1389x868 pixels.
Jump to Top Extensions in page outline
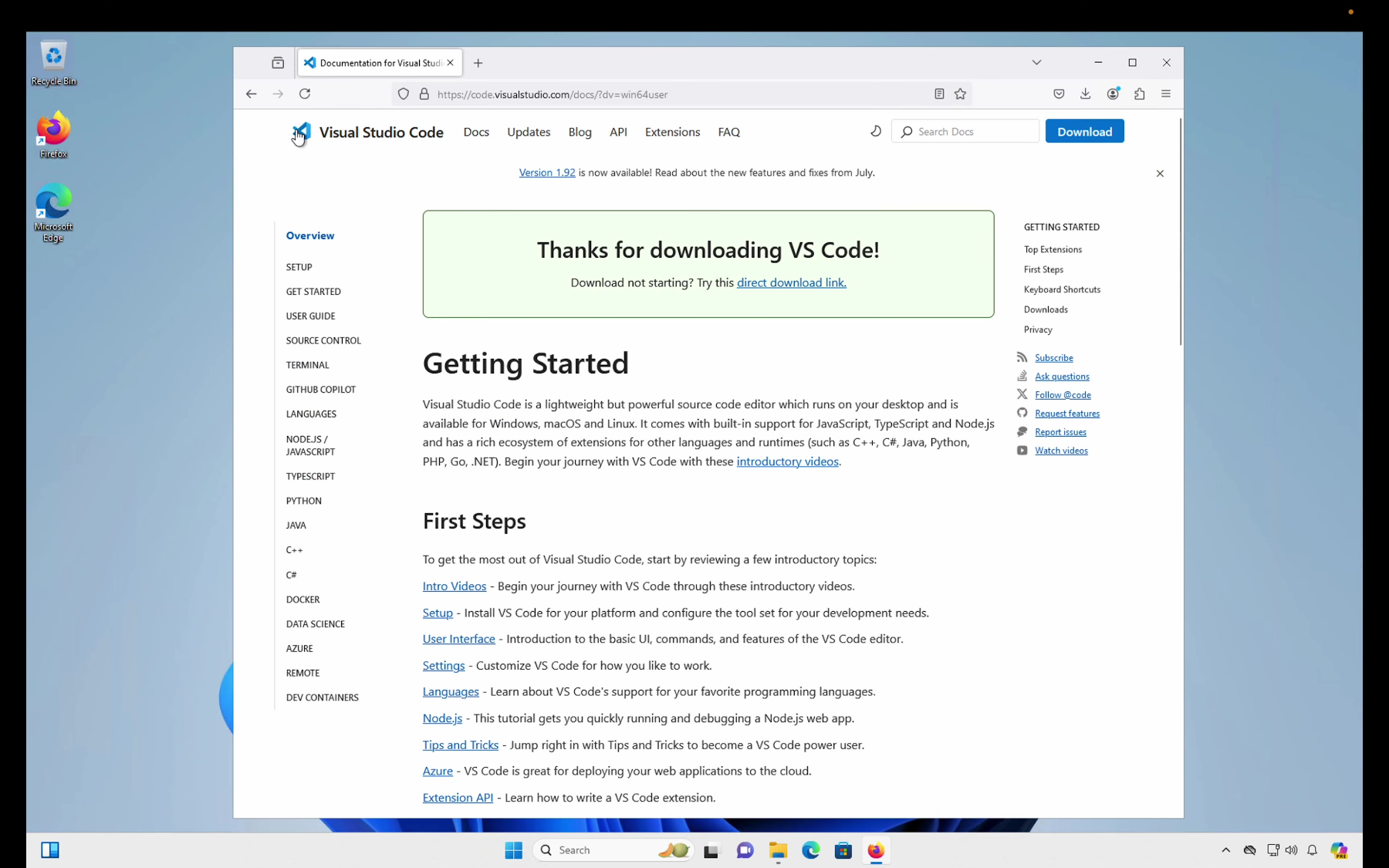1053,249
